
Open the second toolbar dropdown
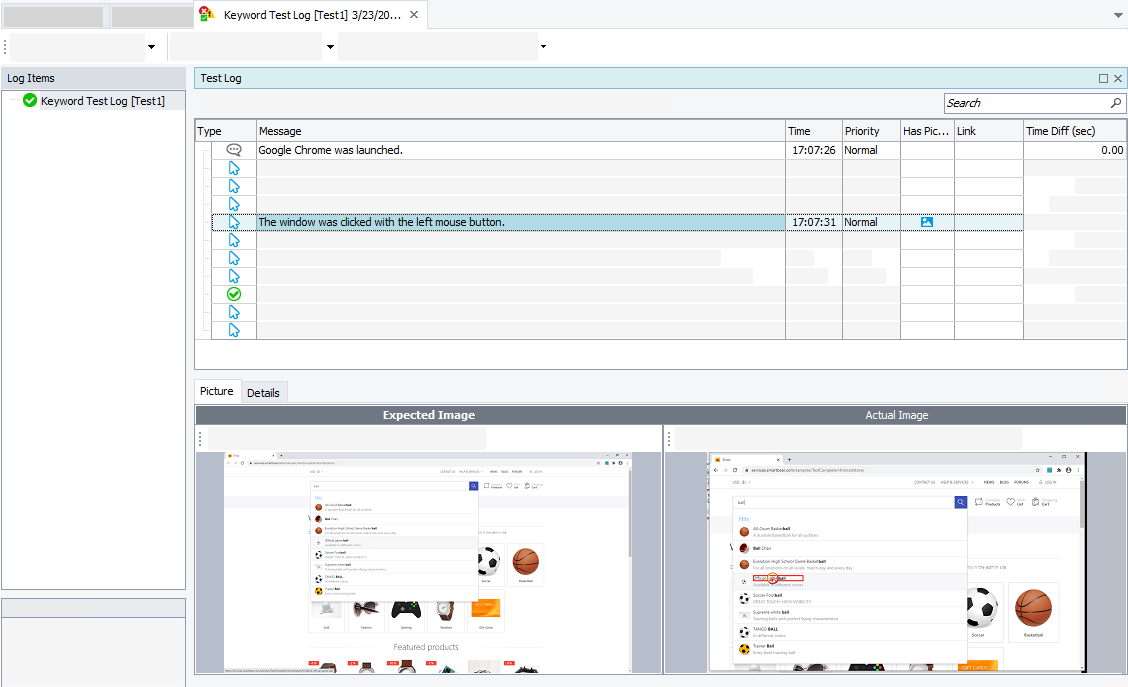[x=330, y=46]
